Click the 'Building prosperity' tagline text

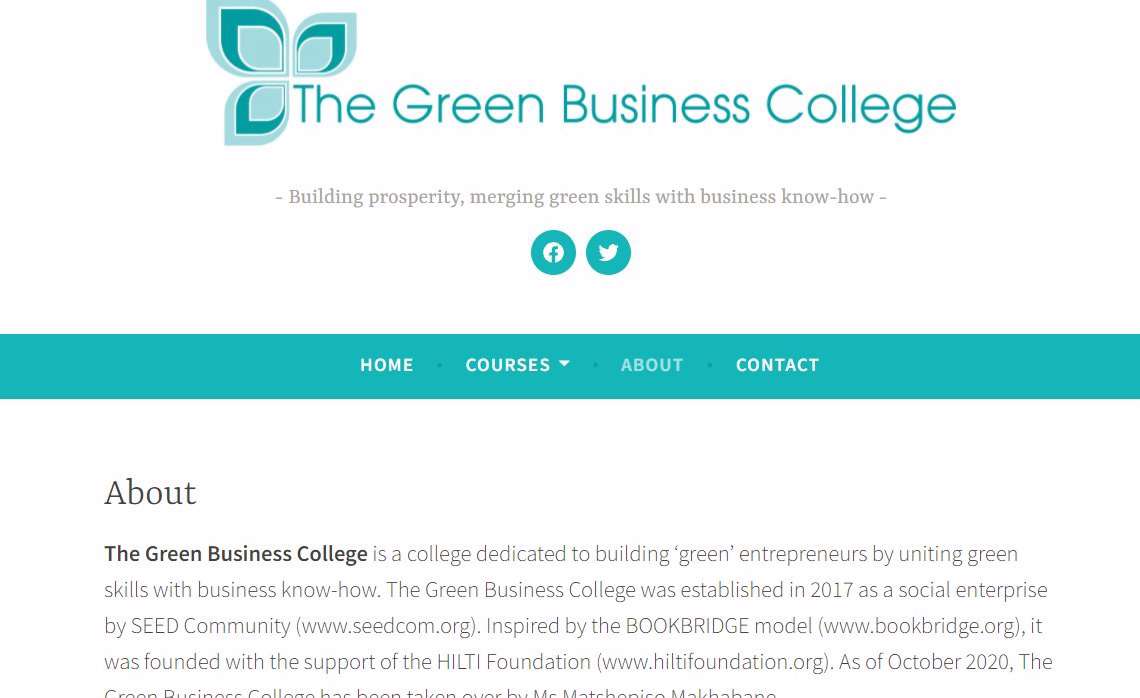click(x=580, y=197)
